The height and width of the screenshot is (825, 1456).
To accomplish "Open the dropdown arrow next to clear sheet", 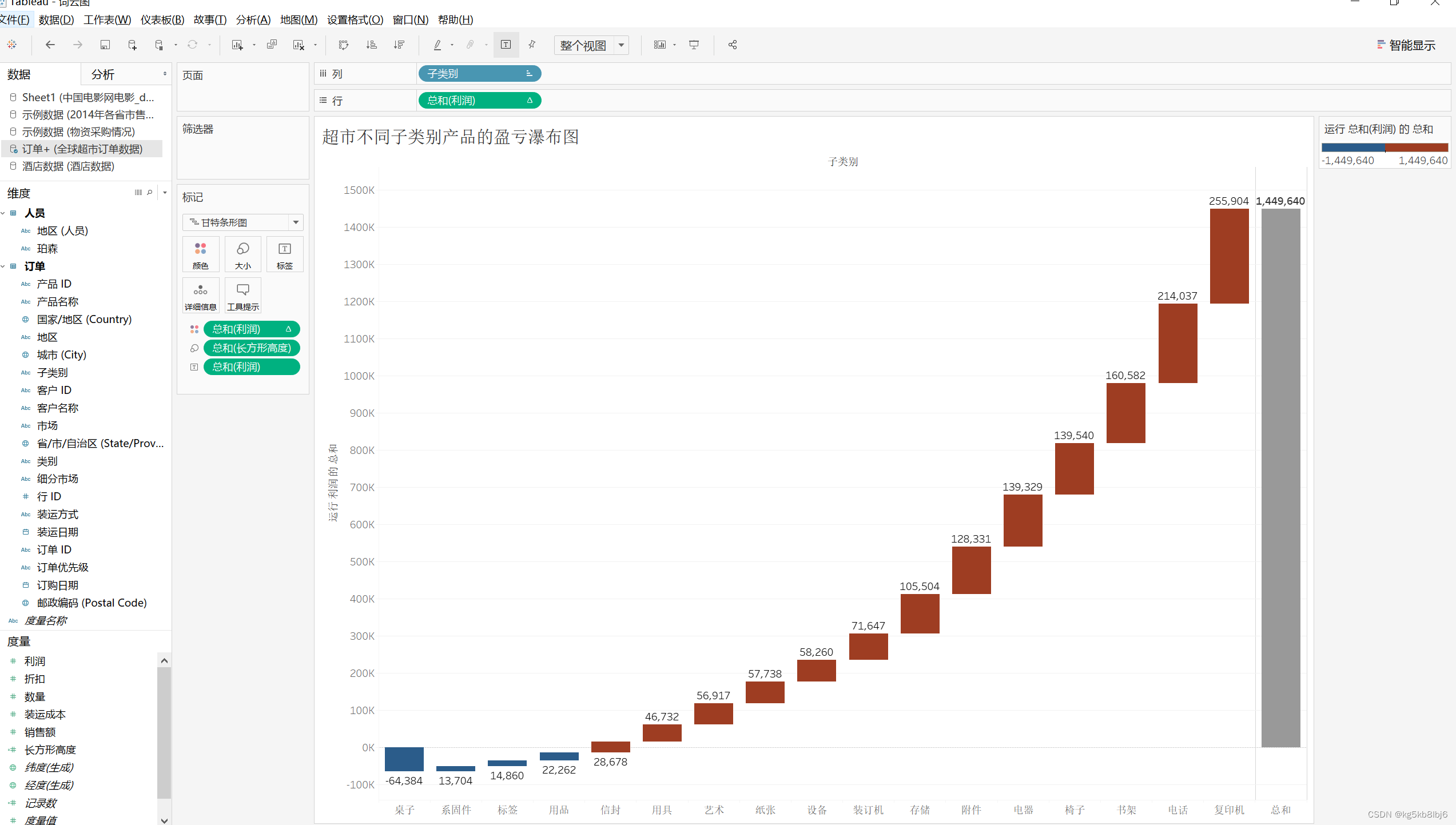I will [315, 45].
